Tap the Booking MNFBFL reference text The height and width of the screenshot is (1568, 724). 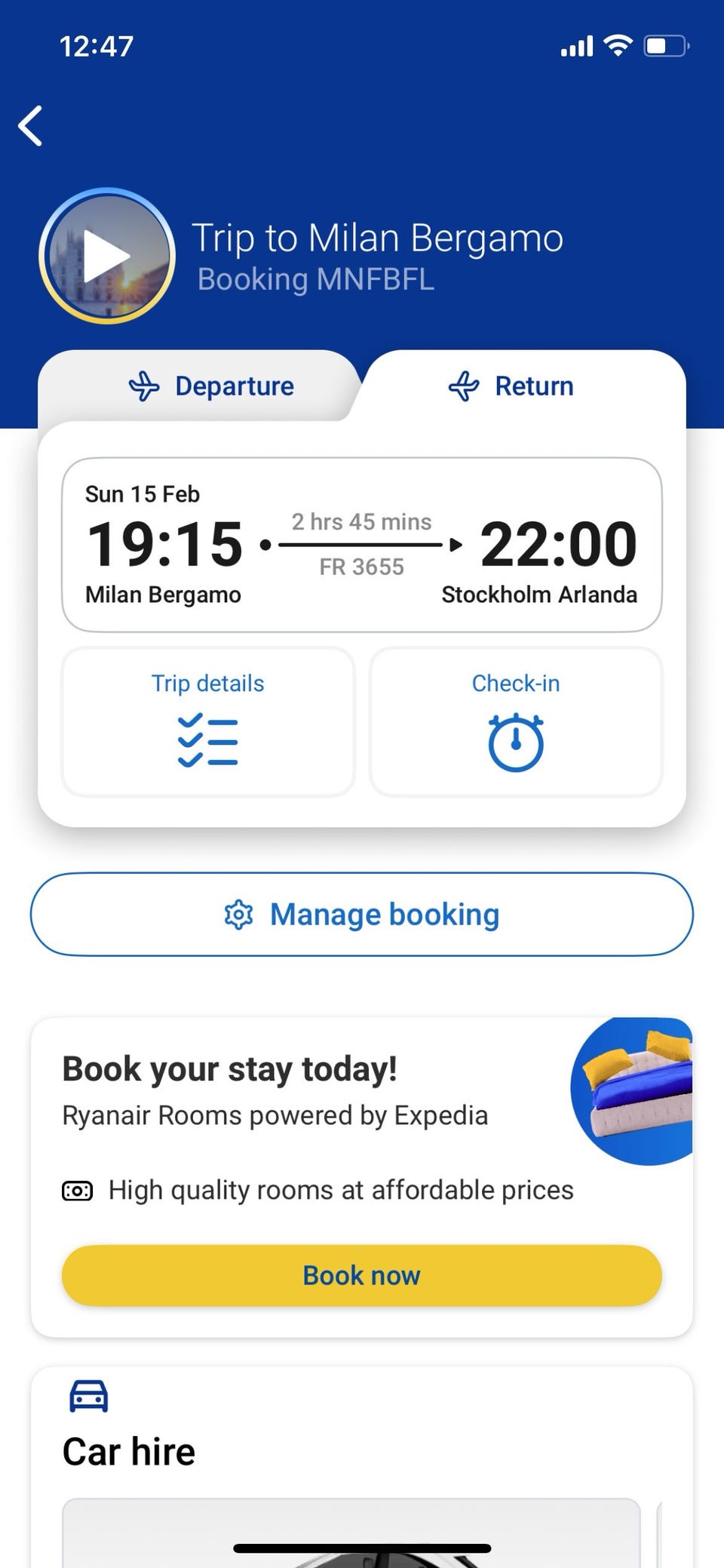click(x=315, y=280)
